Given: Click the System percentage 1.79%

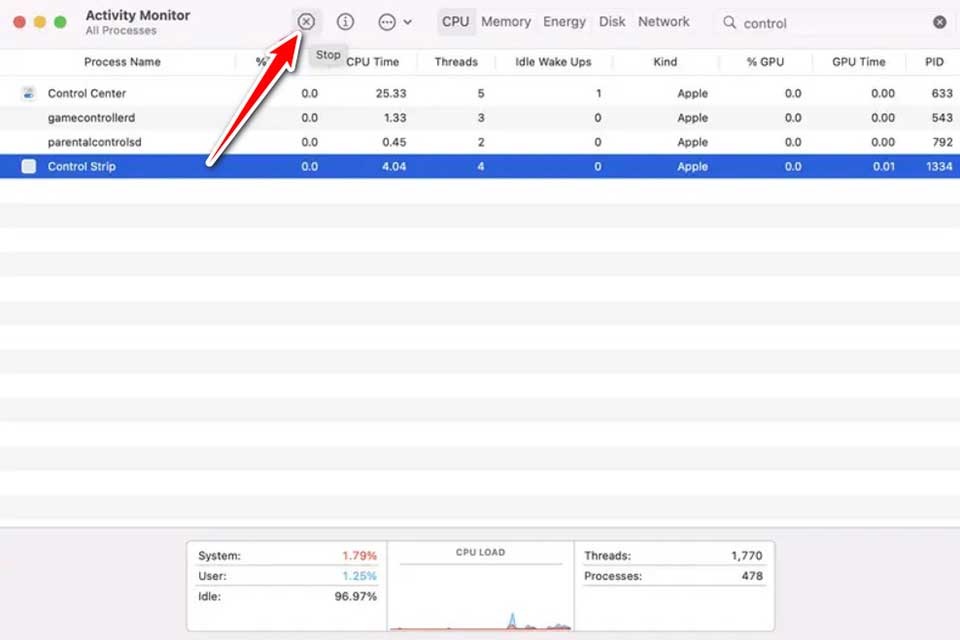Looking at the screenshot, I should (359, 556).
